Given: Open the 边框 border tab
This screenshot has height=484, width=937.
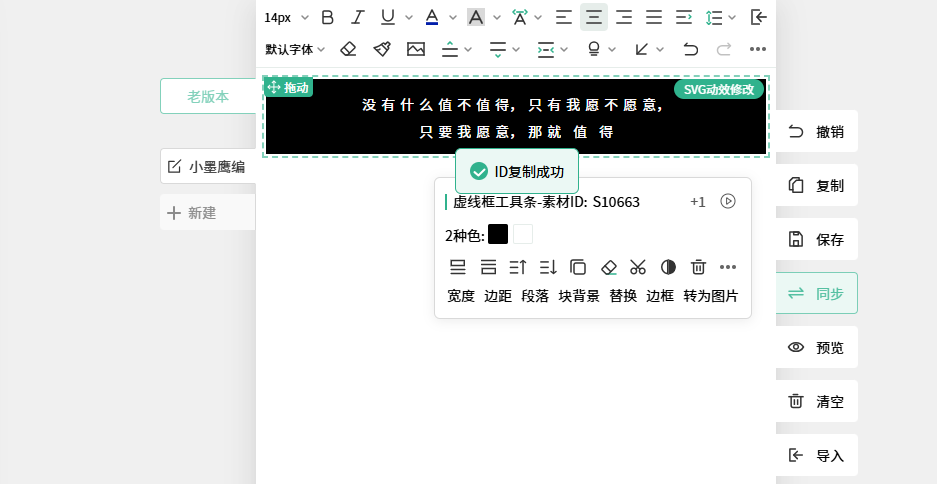Looking at the screenshot, I should 660,296.
